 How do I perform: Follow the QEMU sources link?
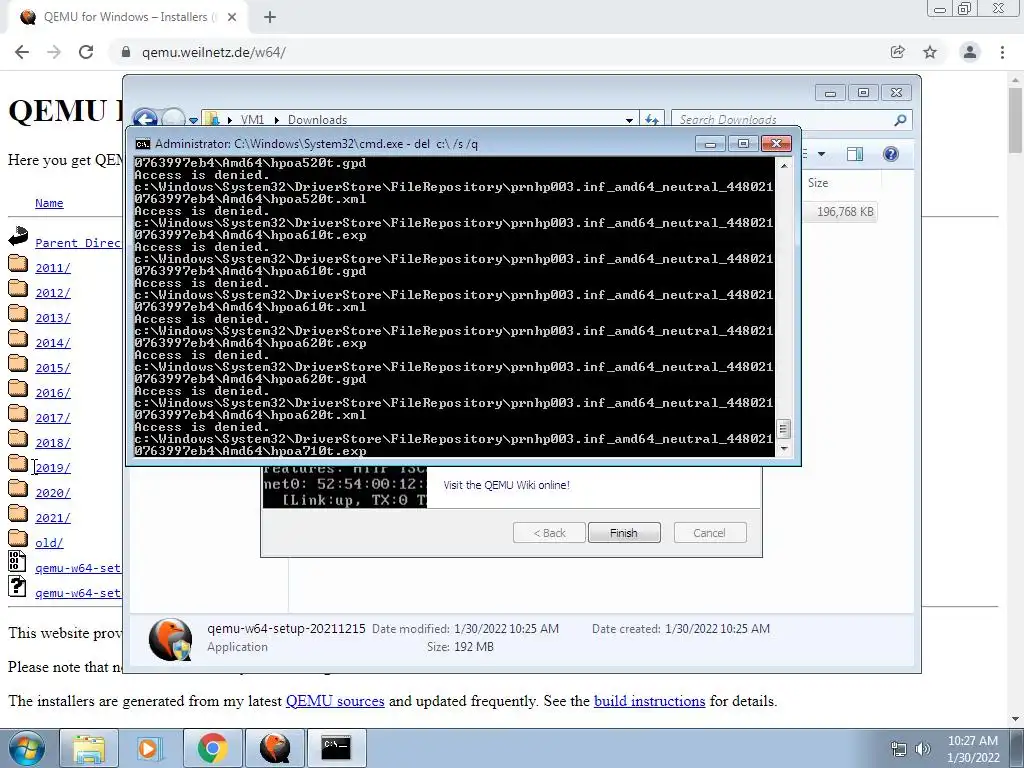coord(335,701)
